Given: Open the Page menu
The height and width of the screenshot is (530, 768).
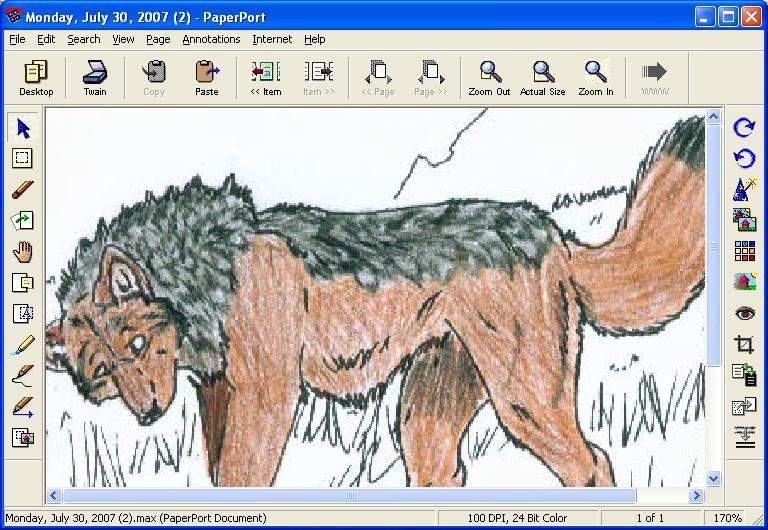Looking at the screenshot, I should (x=158, y=39).
